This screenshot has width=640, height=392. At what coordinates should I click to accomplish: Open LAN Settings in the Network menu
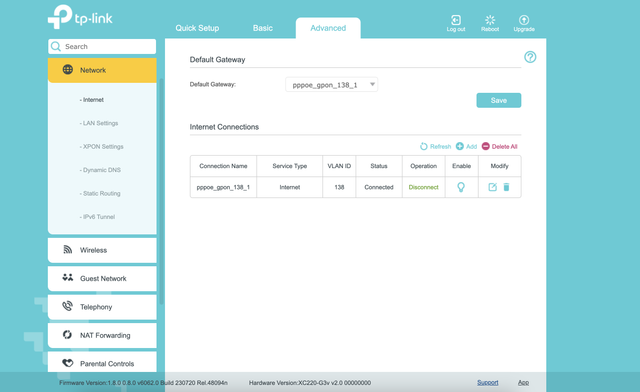(x=100, y=123)
